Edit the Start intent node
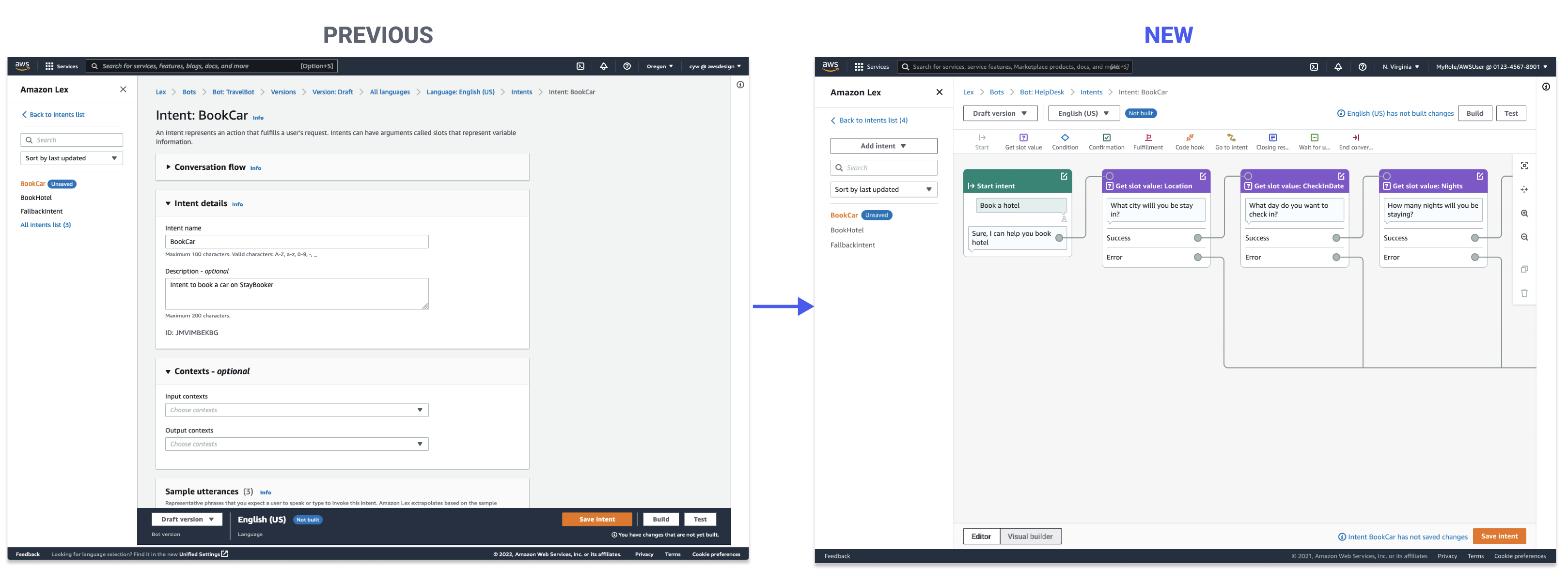The image size is (1568, 583). [x=1064, y=176]
